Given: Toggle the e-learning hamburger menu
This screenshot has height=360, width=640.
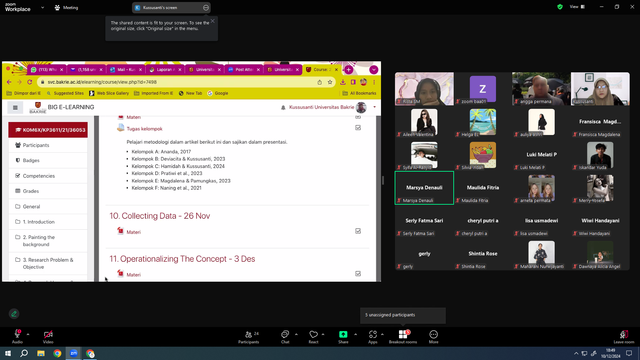Looking at the screenshot, I should point(15,107).
